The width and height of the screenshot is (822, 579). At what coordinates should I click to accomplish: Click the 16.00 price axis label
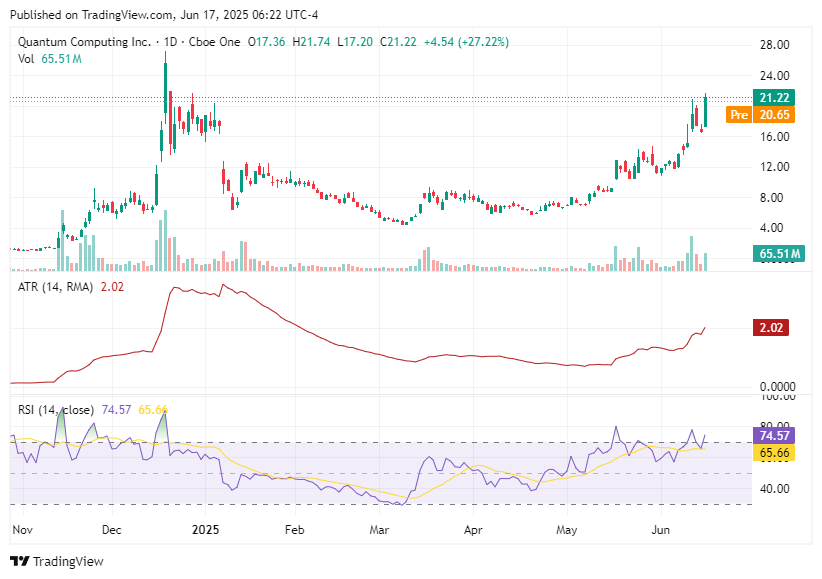click(774, 137)
